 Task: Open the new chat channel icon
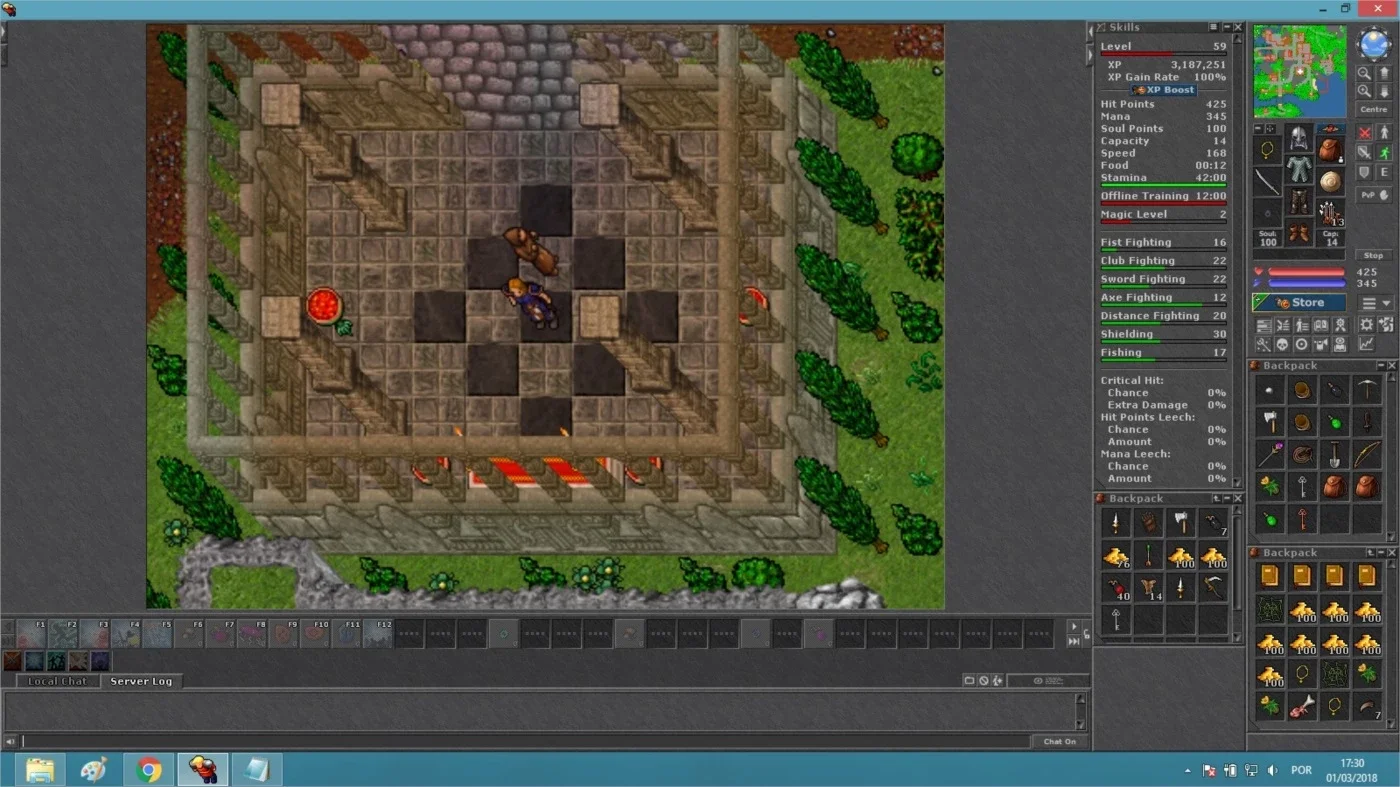click(x=969, y=681)
